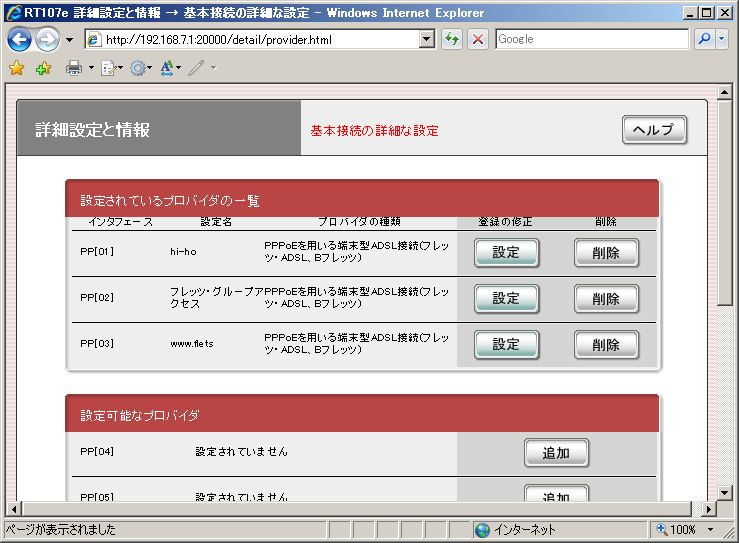
Task: Click the vertical scrollbar up arrow
Action: (724, 92)
